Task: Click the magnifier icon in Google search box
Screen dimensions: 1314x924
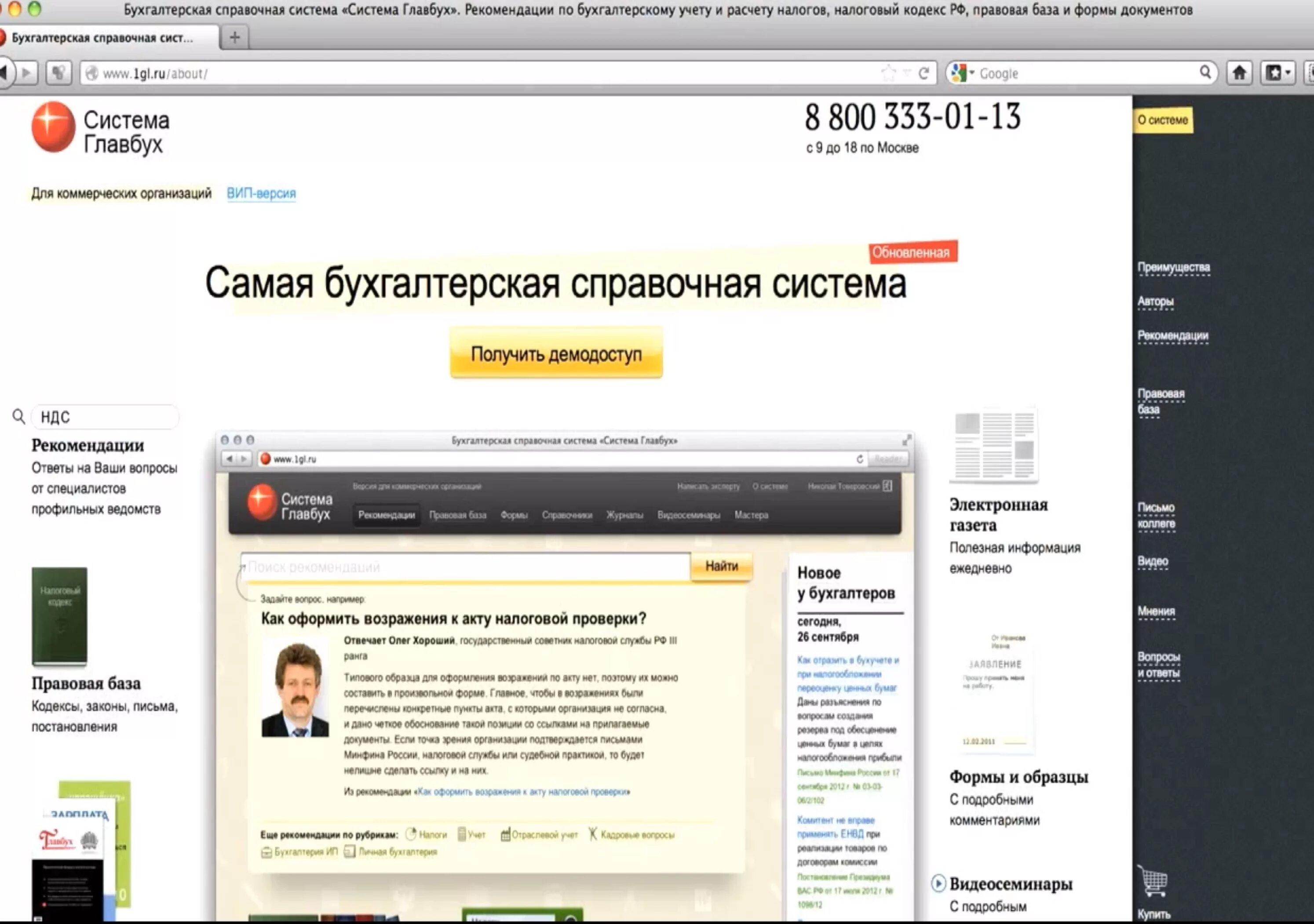Action: 1205,73
